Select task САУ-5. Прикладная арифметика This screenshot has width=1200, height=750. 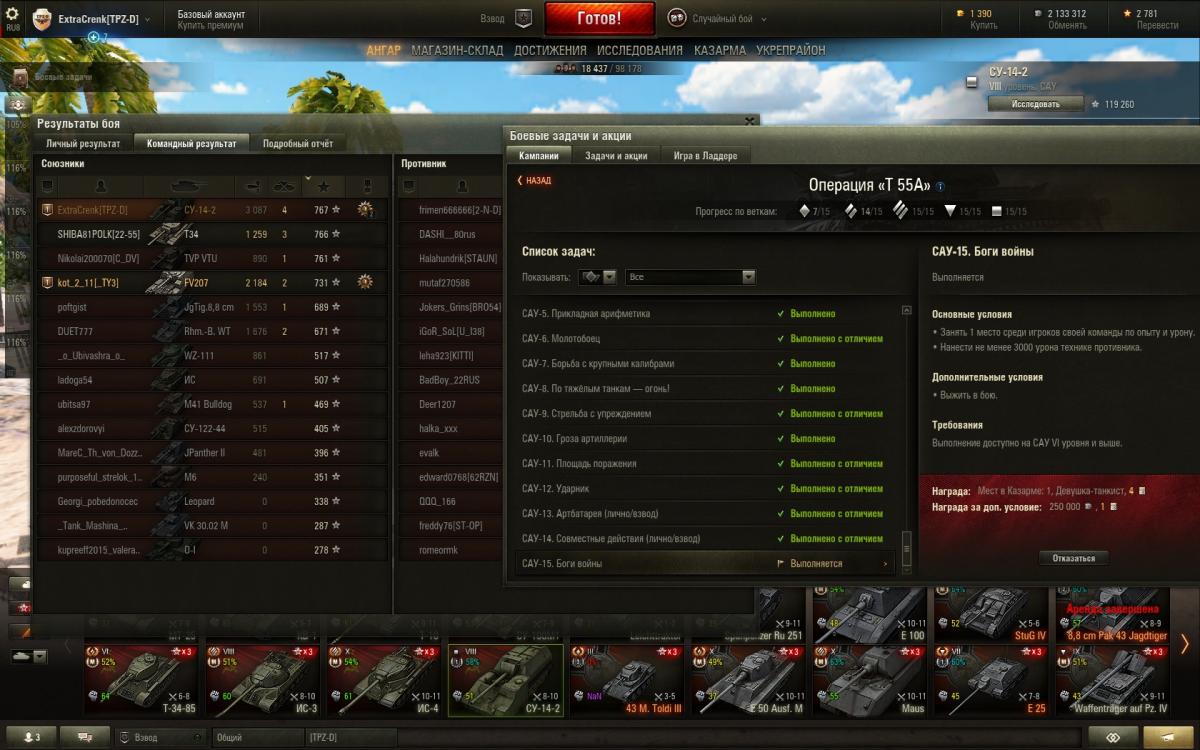pos(706,314)
